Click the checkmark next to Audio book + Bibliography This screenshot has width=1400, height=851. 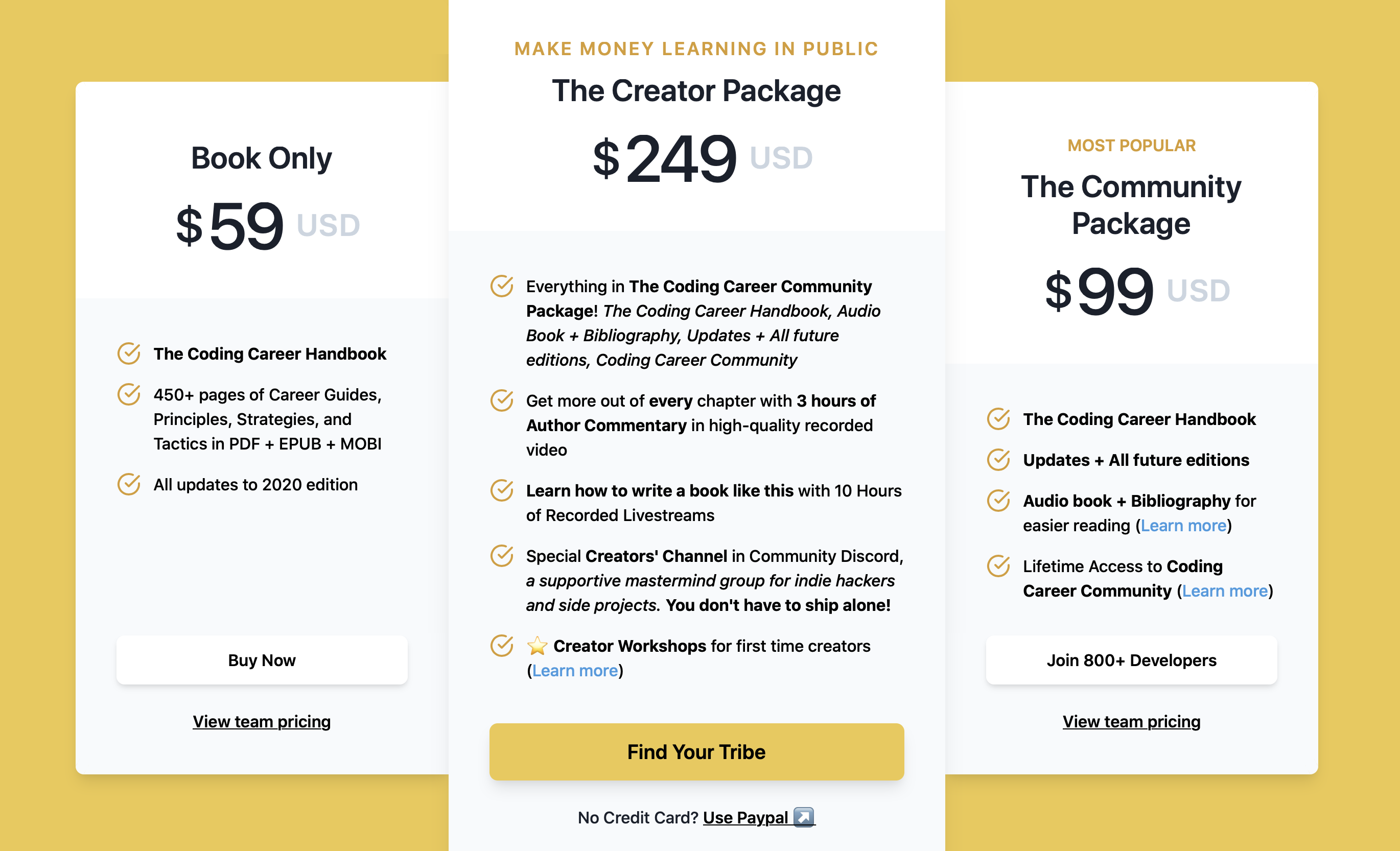(x=998, y=501)
